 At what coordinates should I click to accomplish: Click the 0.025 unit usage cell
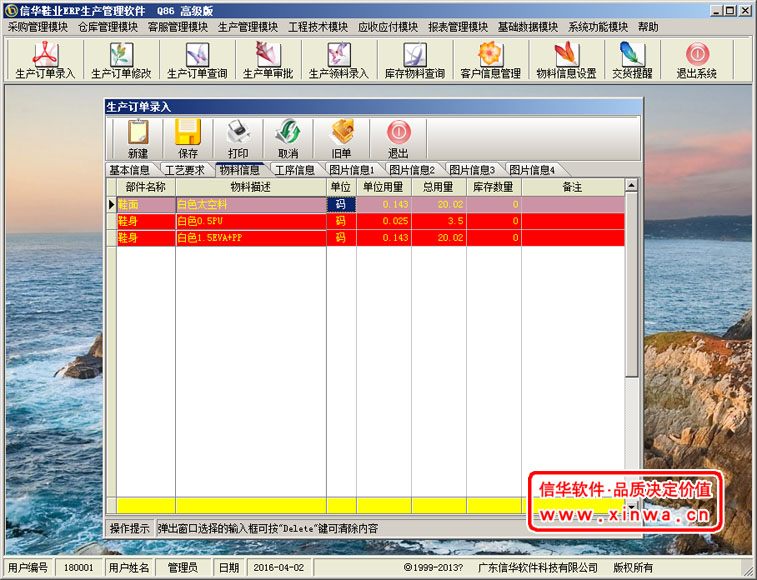(x=384, y=221)
